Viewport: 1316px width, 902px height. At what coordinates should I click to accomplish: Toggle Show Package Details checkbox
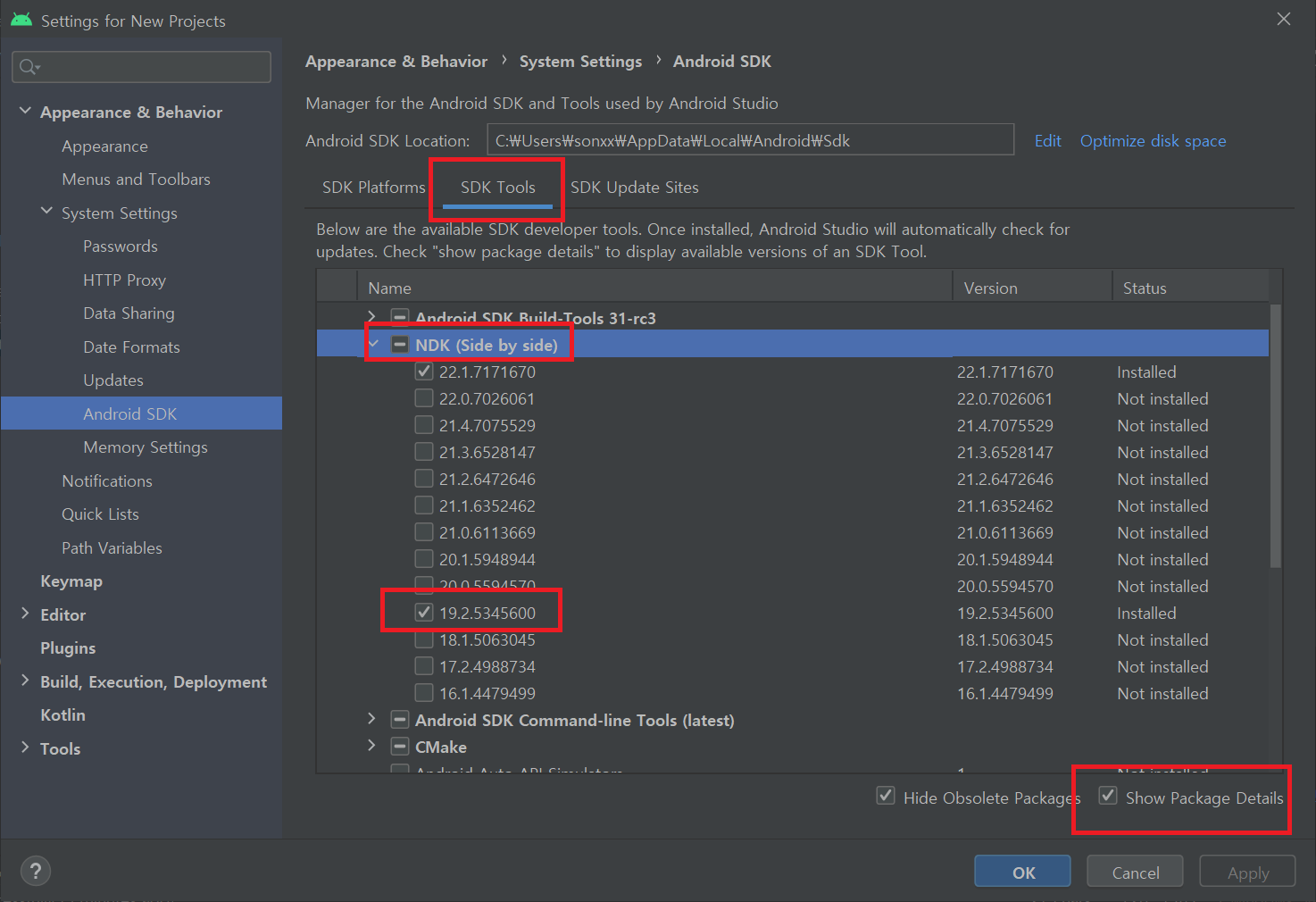(x=1108, y=796)
